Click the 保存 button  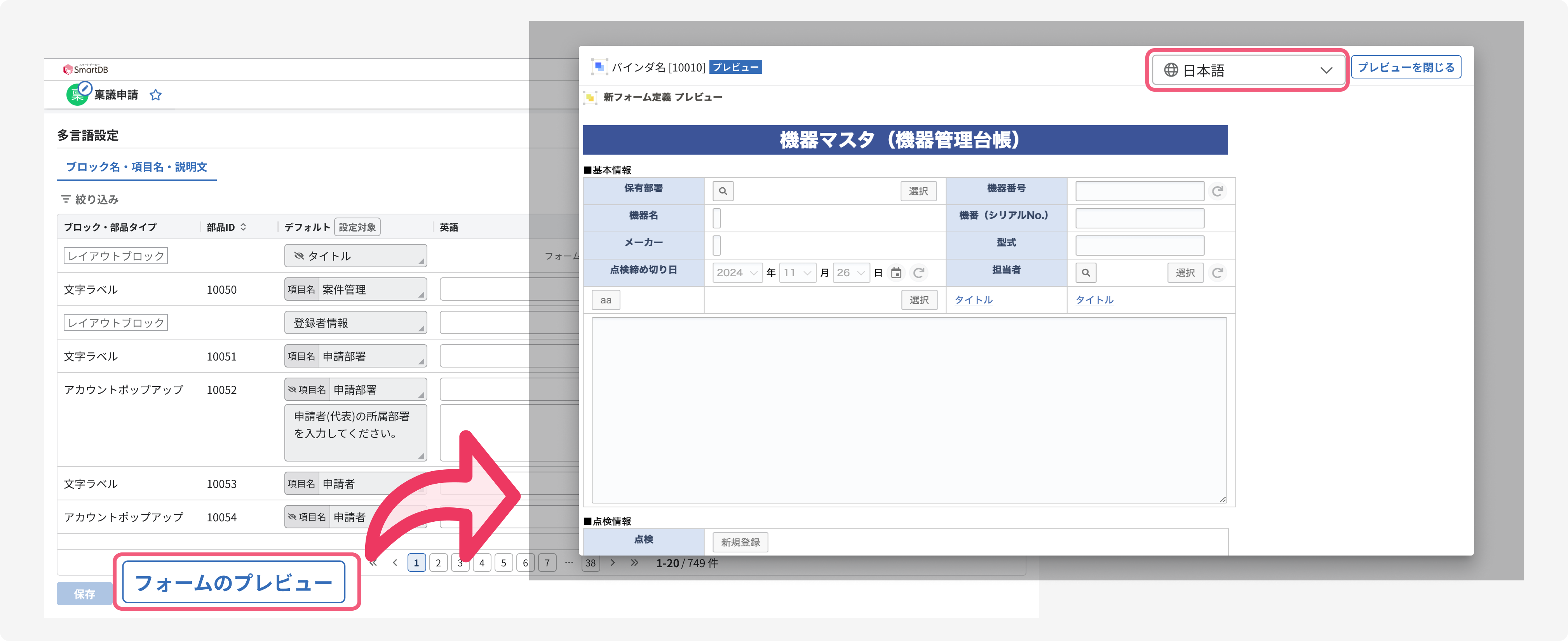(x=85, y=594)
